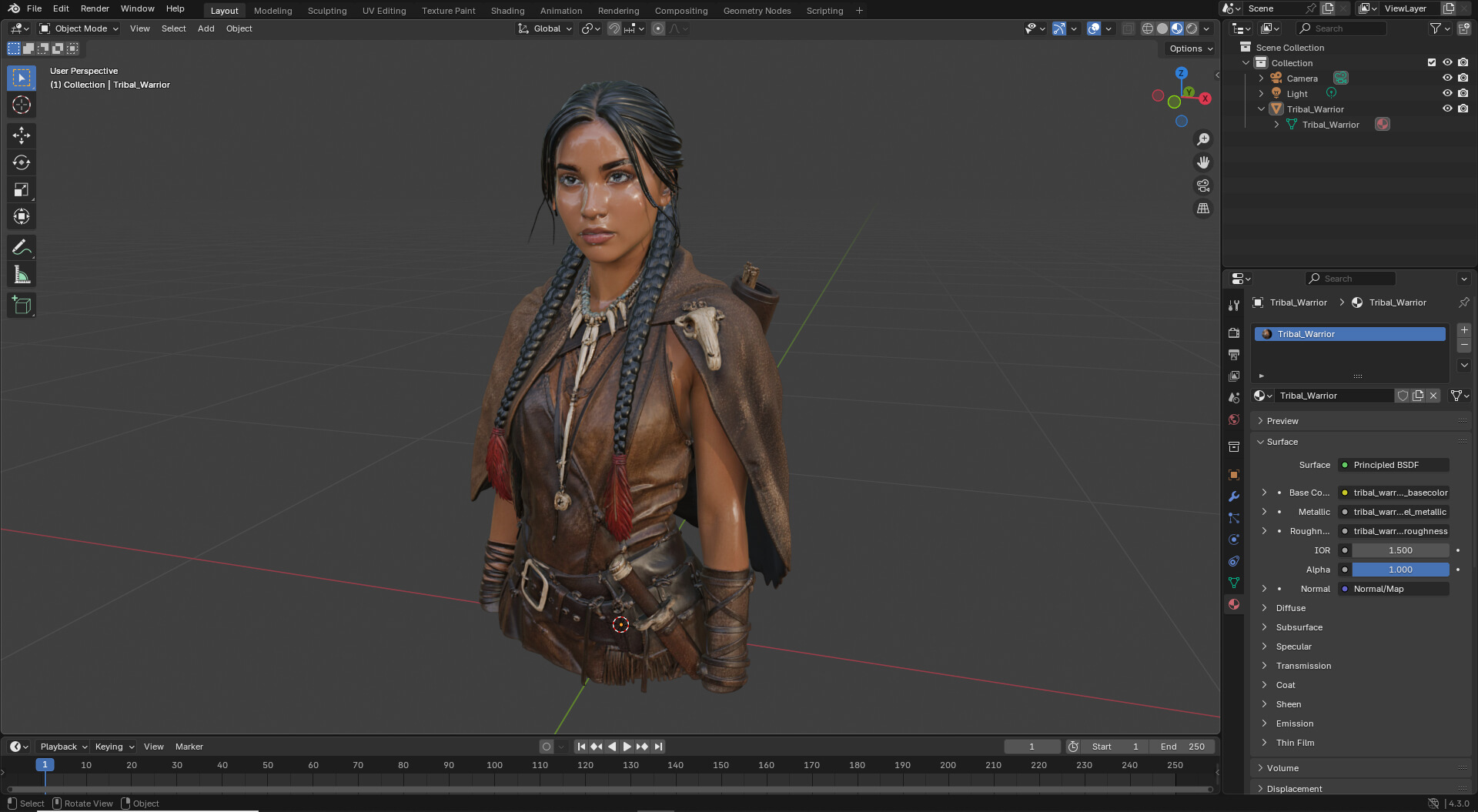
Task: Click the timeline horizontal scrollbar
Action: [610, 789]
